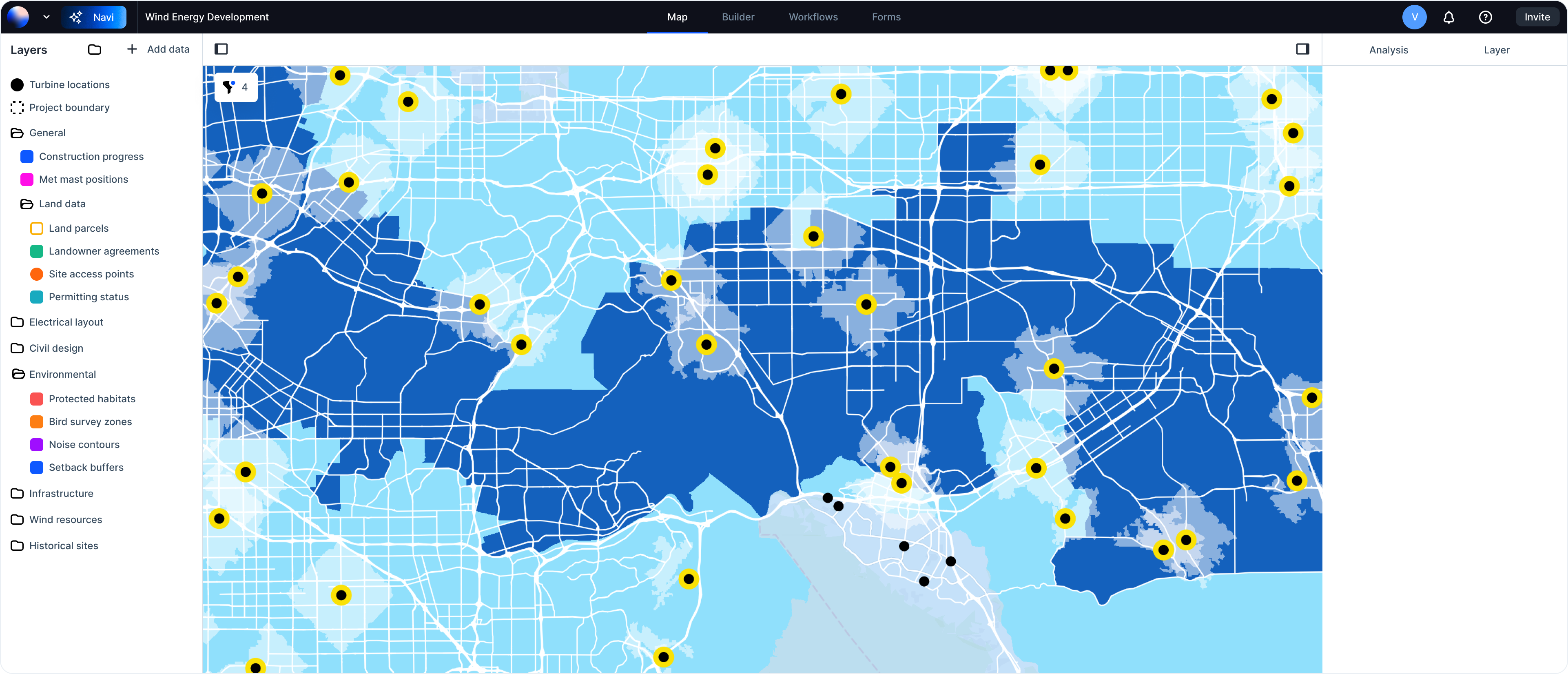Open the workspace switcher chevron

pos(46,16)
